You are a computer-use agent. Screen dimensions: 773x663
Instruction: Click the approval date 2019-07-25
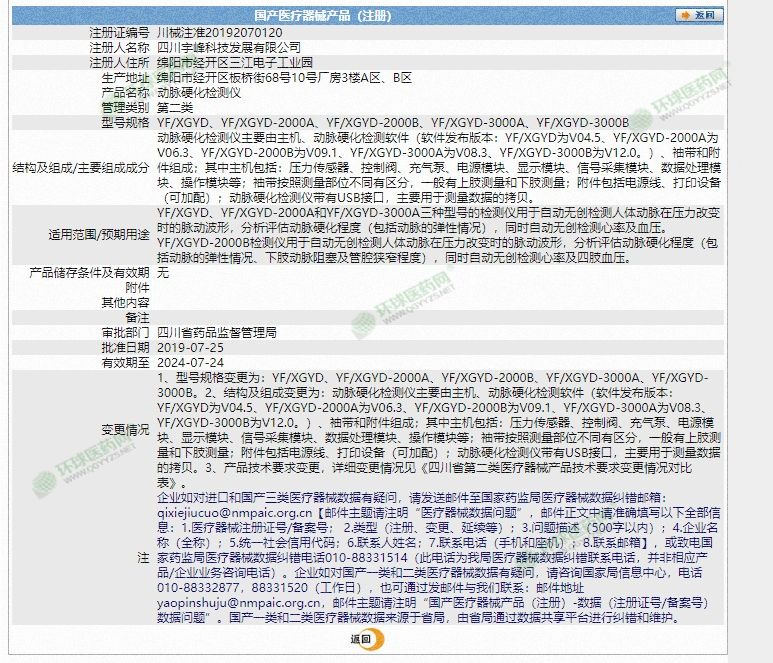pyautogui.click(x=190, y=346)
